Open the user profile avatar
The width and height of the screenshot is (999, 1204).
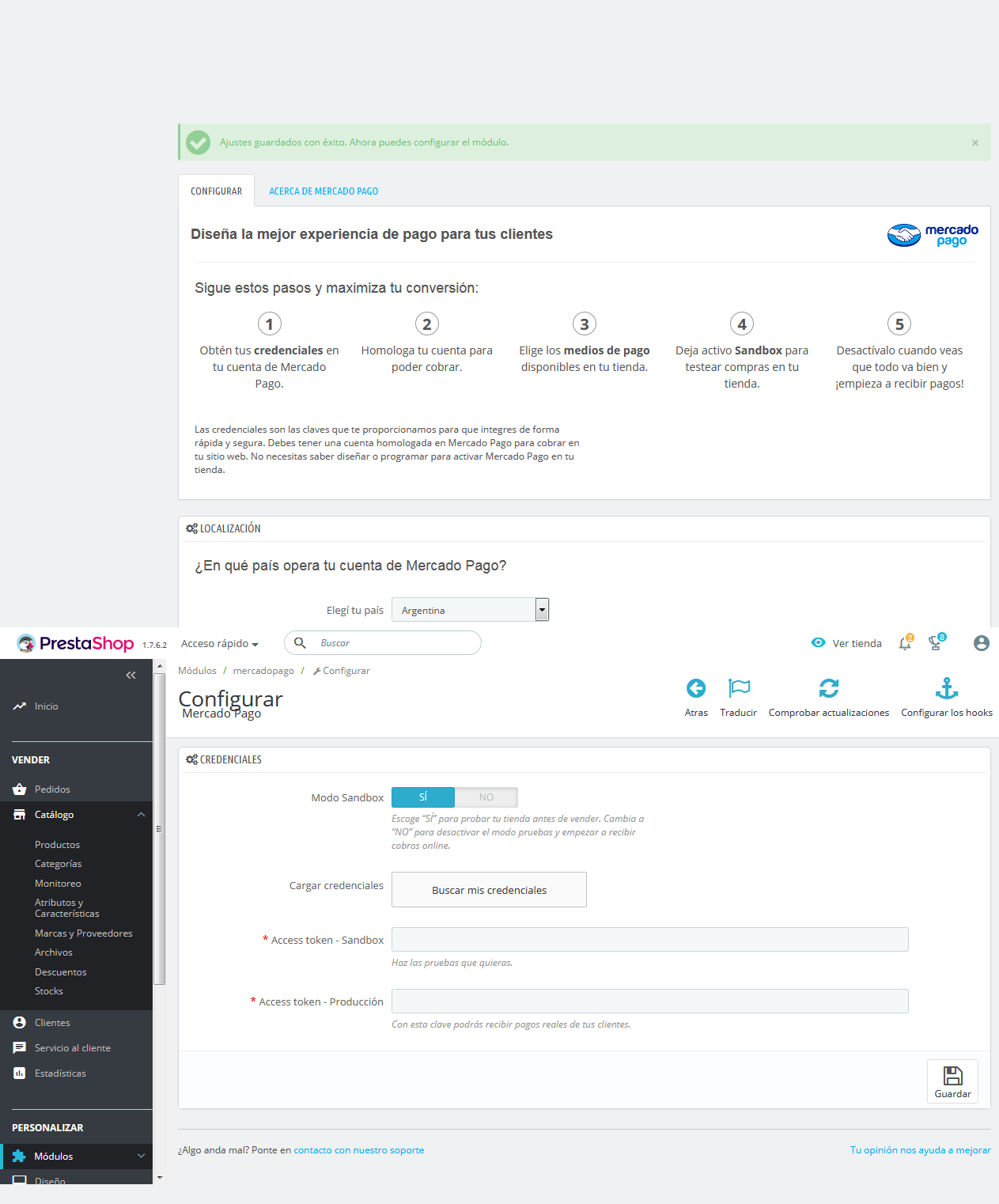click(982, 643)
